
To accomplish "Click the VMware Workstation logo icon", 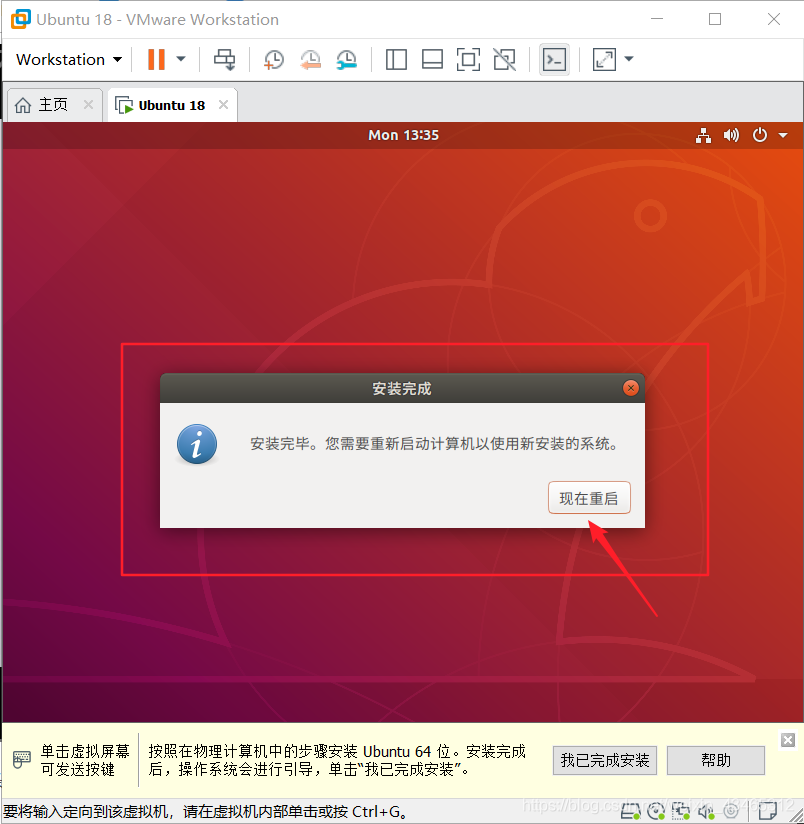I will click(x=21, y=19).
